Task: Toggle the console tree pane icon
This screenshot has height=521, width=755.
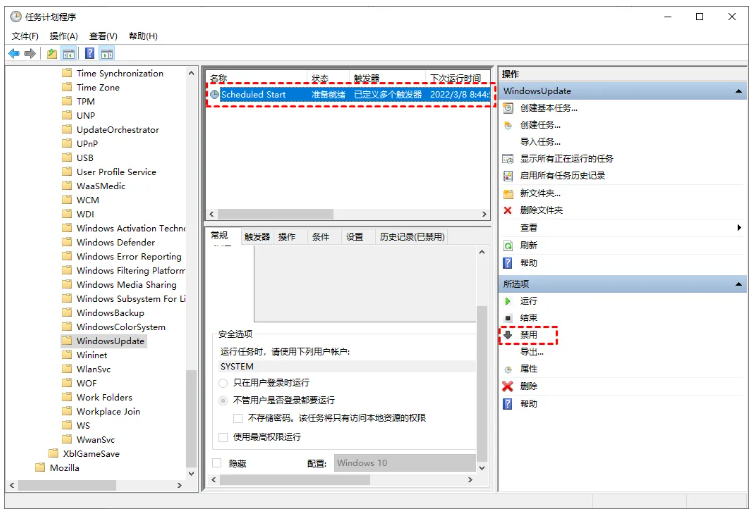Action: [68, 53]
